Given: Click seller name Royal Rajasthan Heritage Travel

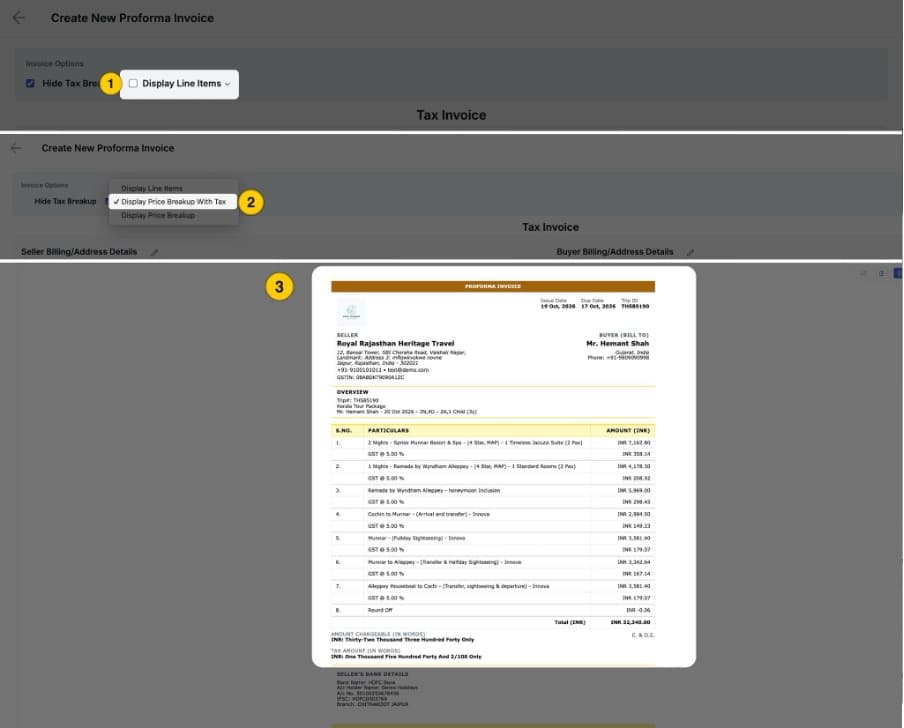Looking at the screenshot, I should point(396,344).
